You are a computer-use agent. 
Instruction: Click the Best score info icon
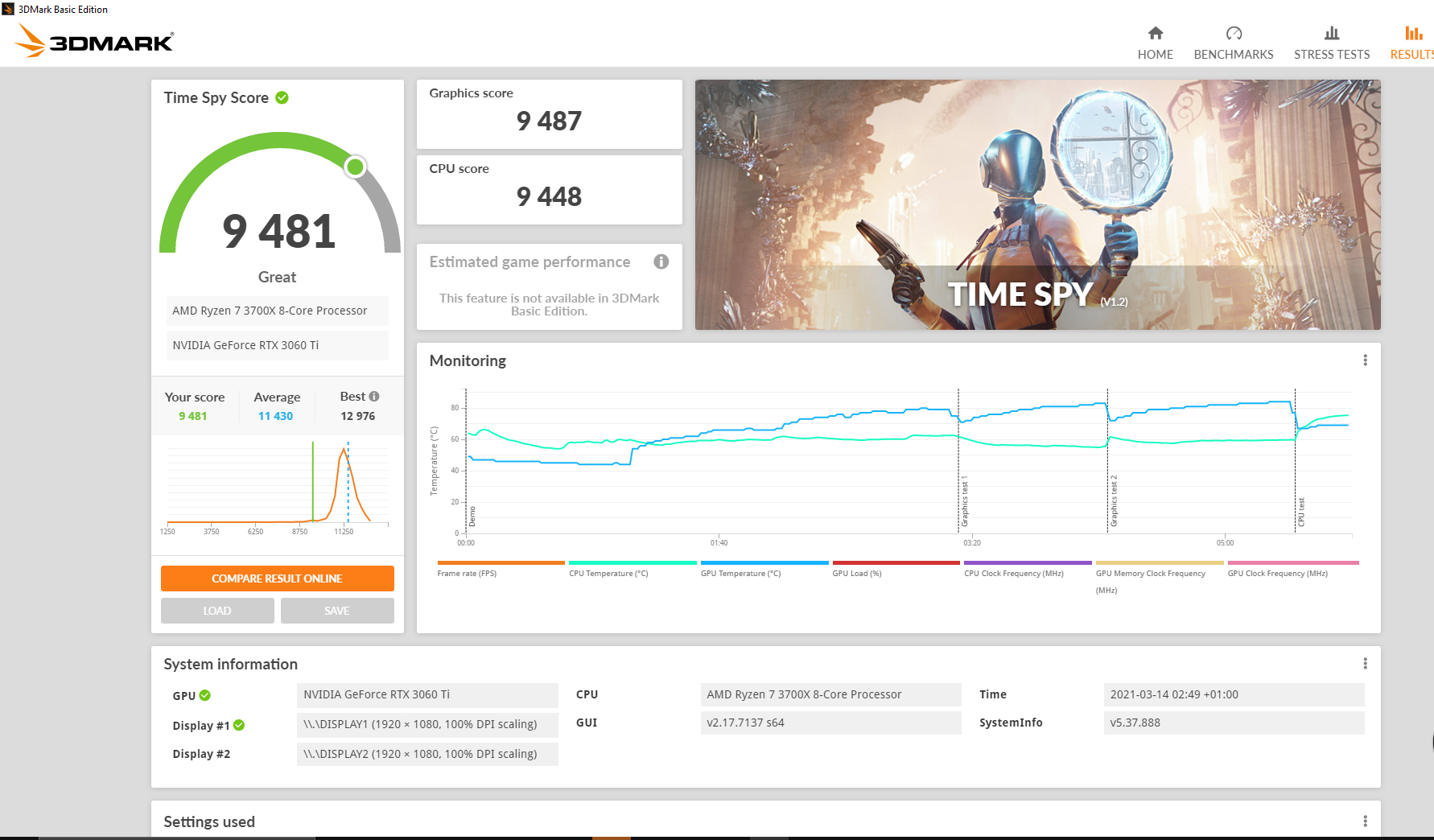pos(374,397)
